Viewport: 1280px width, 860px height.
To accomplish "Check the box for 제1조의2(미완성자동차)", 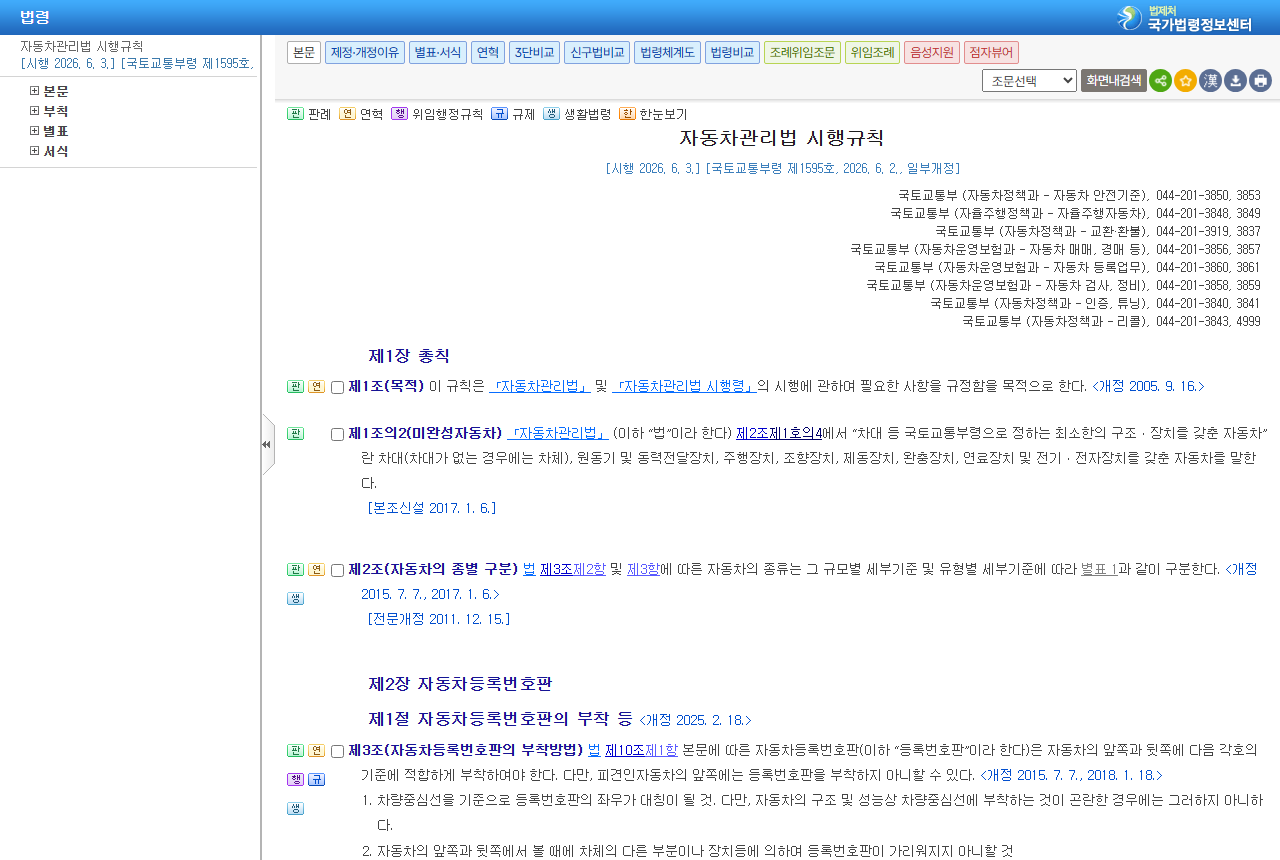I will click(x=337, y=435).
